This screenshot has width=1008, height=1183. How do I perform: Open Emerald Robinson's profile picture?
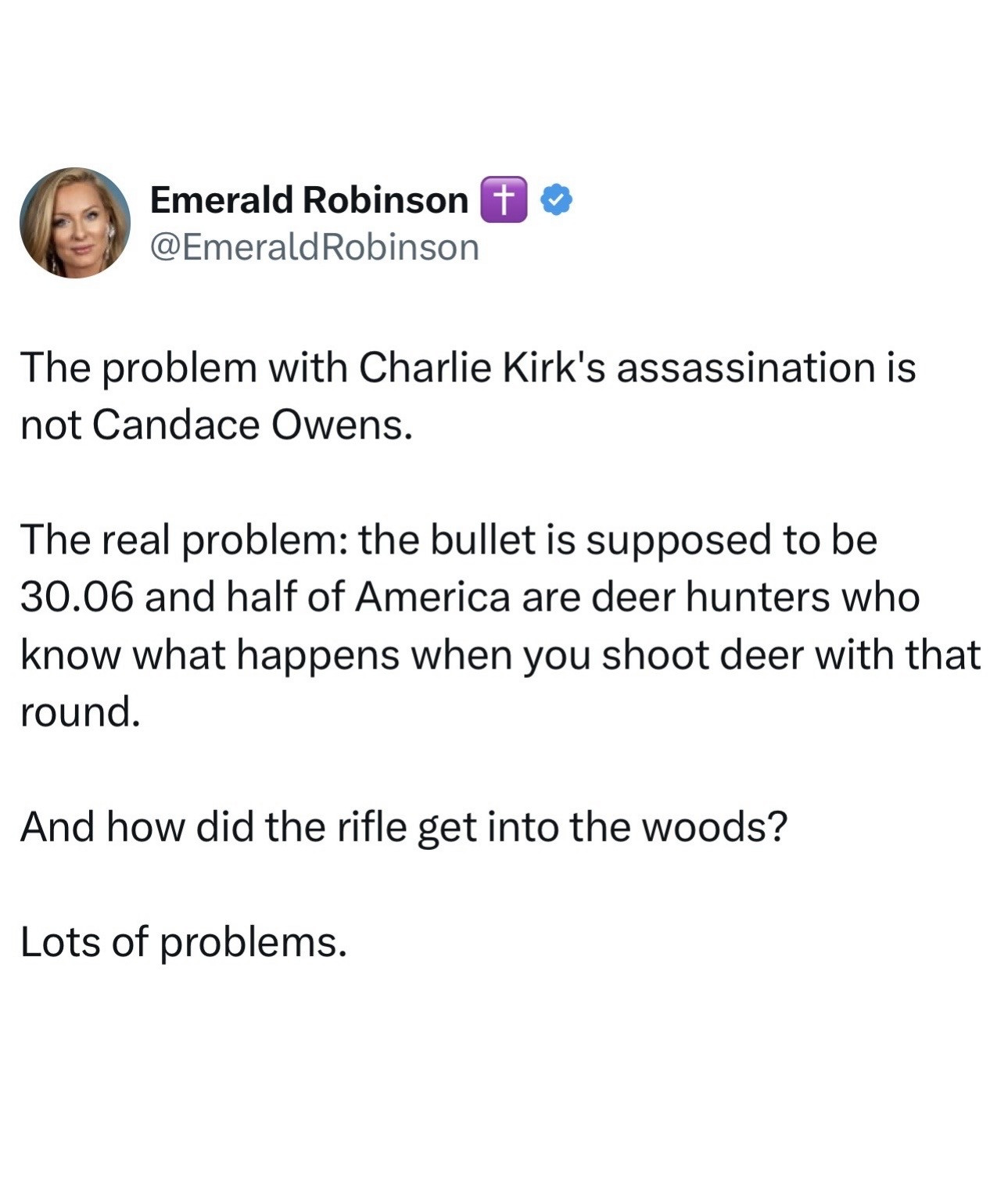[75, 223]
